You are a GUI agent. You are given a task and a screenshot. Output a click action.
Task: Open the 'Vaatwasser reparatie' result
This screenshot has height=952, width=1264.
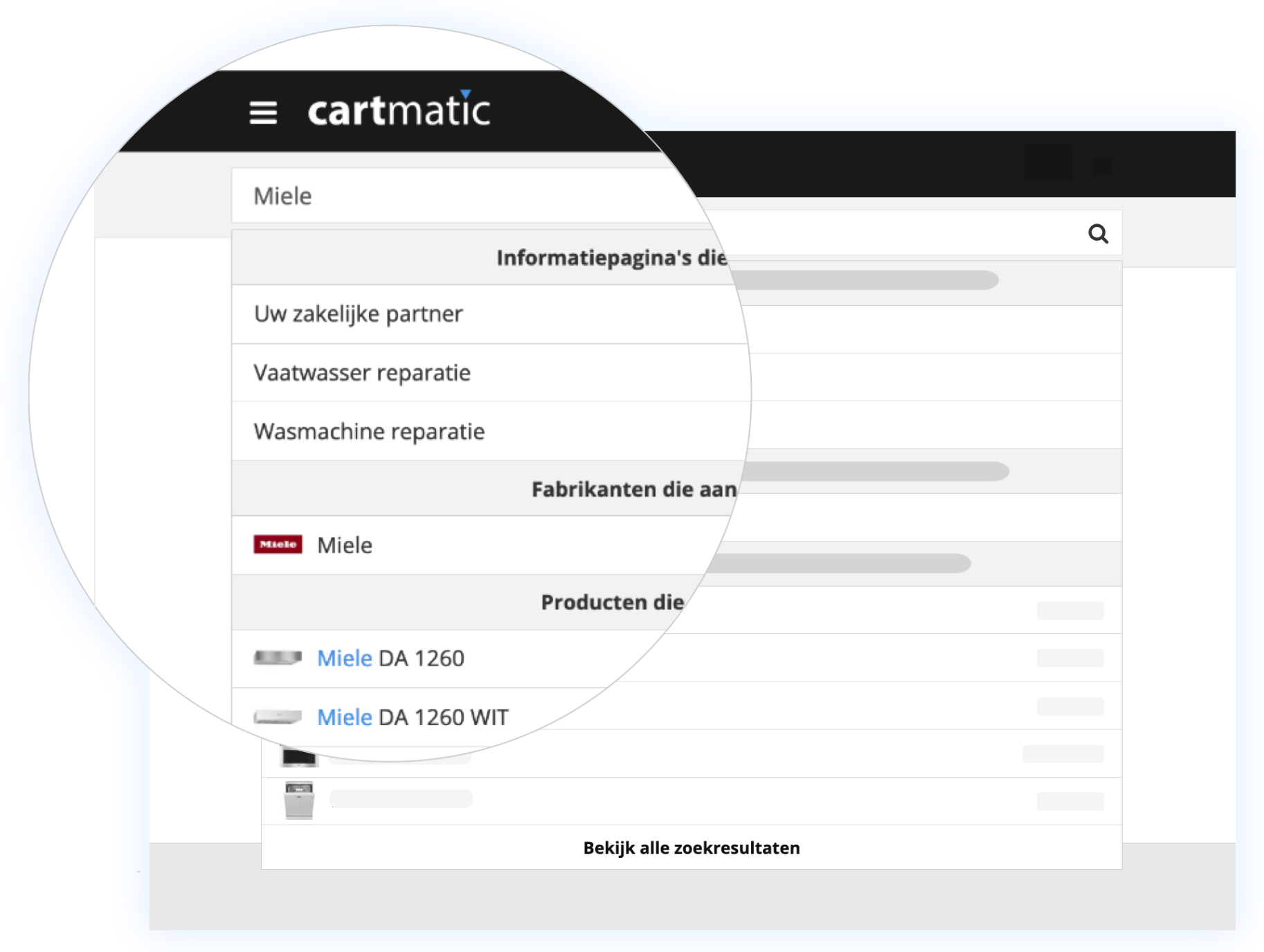click(362, 373)
